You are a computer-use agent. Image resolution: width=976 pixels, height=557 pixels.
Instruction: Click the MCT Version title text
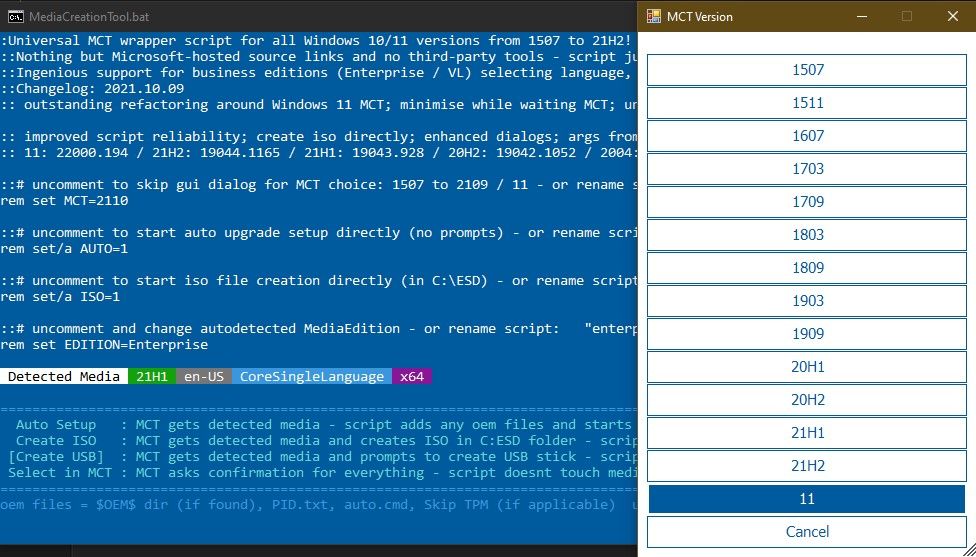700,17
